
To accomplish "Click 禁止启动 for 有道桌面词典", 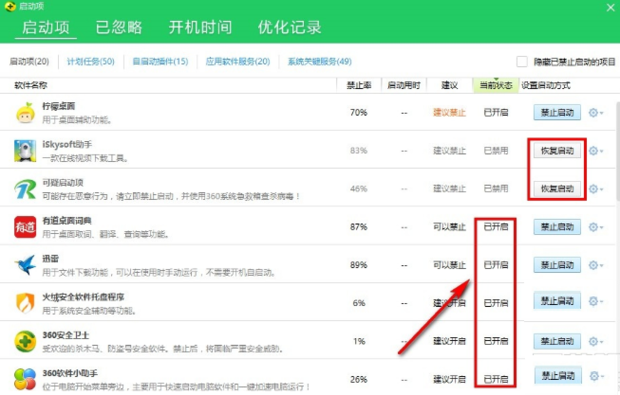I will (x=557, y=227).
